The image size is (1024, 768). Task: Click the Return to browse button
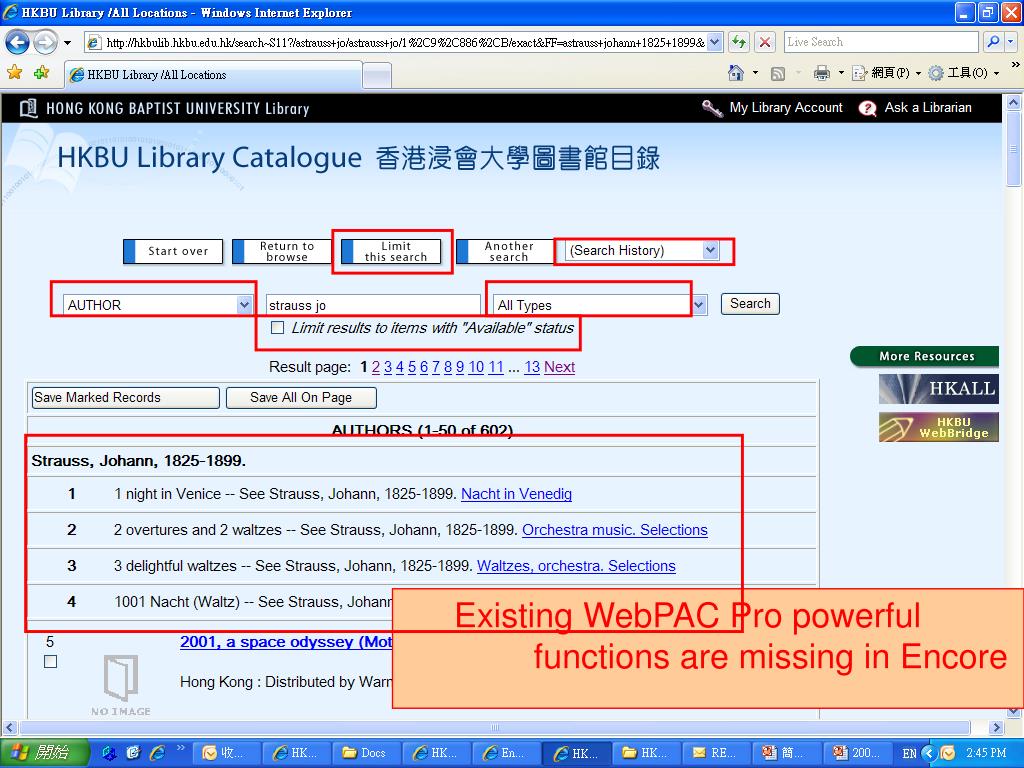(x=282, y=251)
